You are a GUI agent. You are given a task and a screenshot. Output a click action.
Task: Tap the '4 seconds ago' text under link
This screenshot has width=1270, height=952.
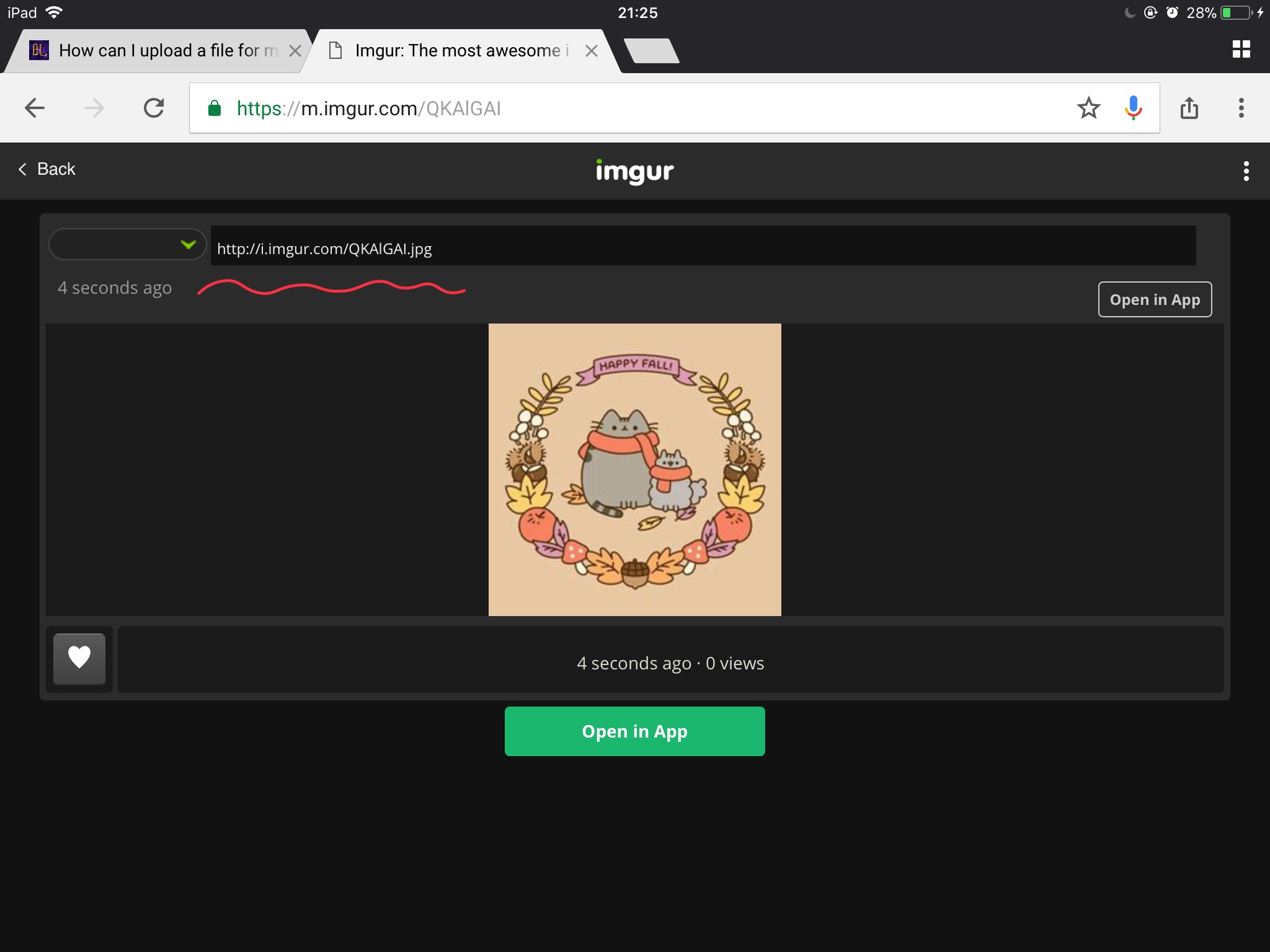115,288
